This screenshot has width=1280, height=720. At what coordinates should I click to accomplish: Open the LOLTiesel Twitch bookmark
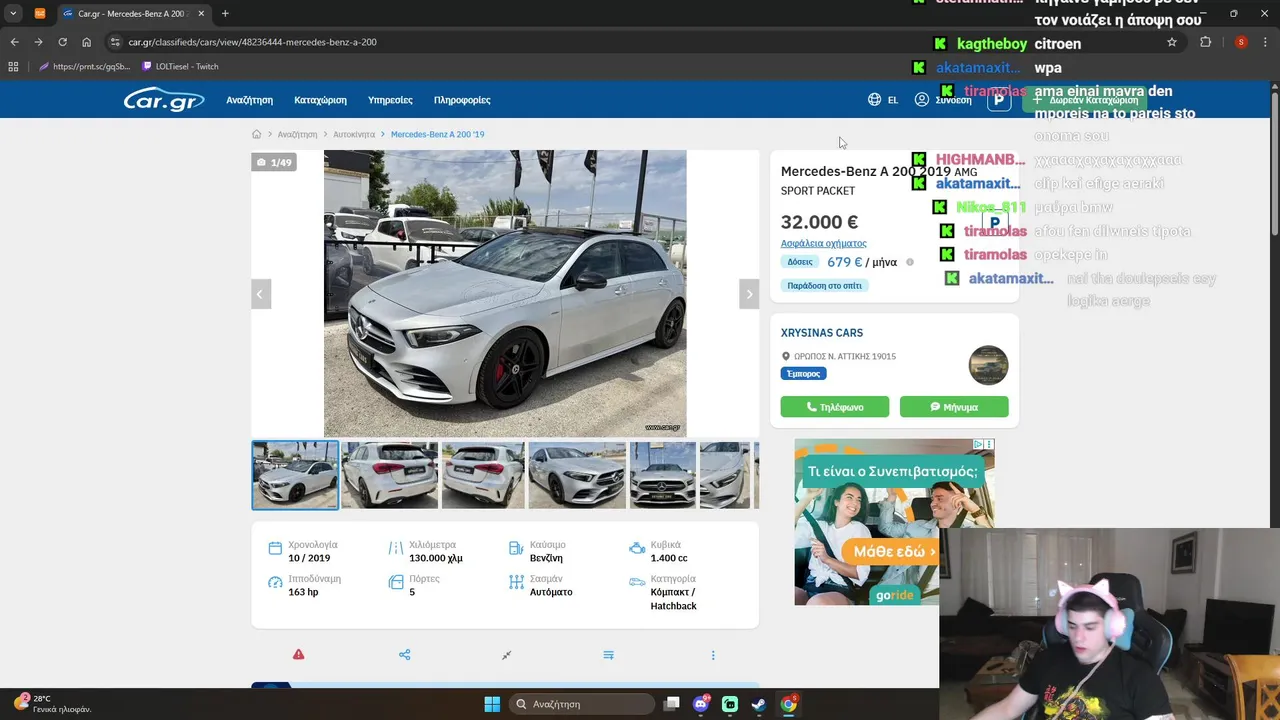point(180,66)
